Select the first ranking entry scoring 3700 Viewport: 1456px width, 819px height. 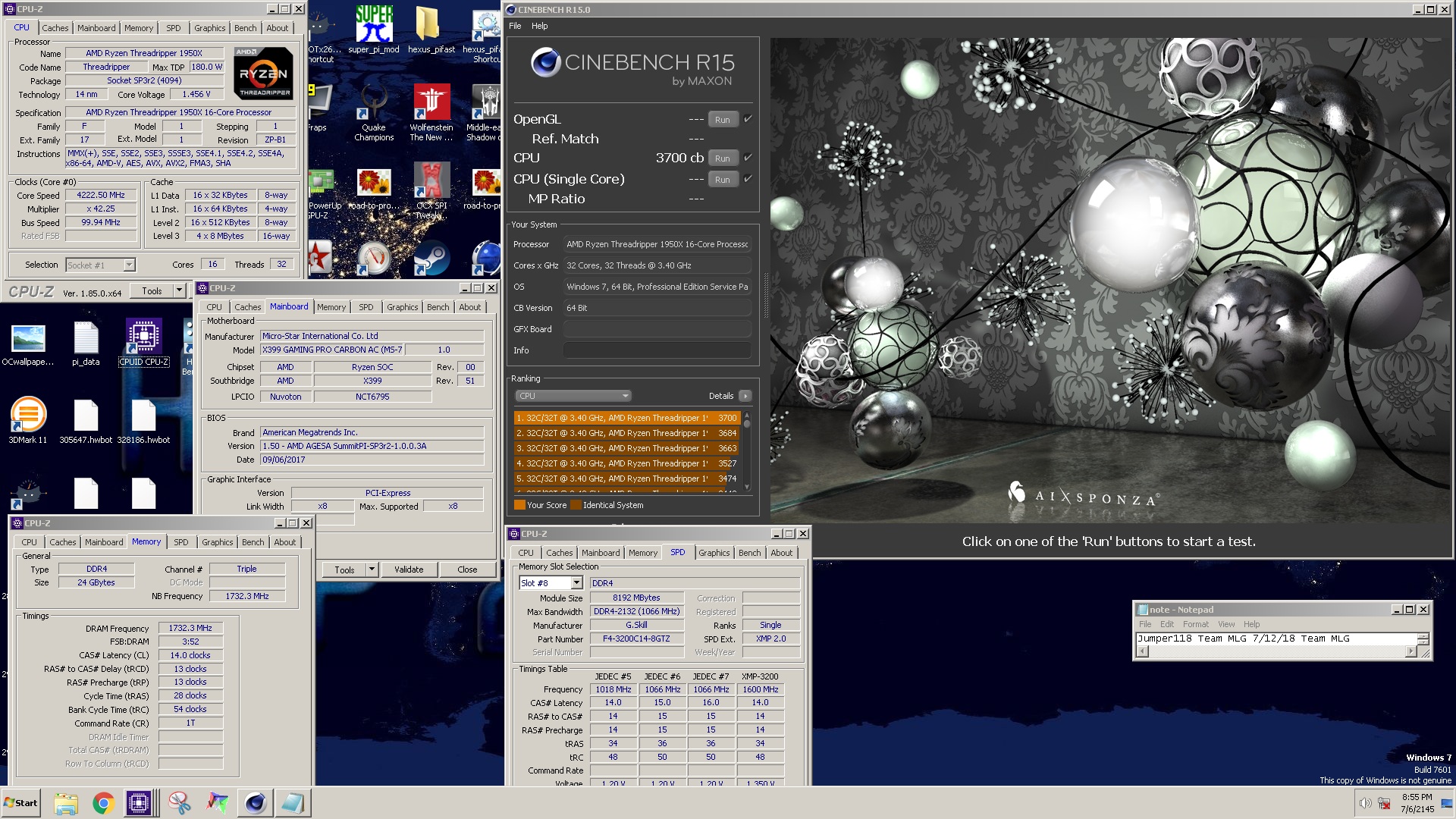(x=627, y=418)
